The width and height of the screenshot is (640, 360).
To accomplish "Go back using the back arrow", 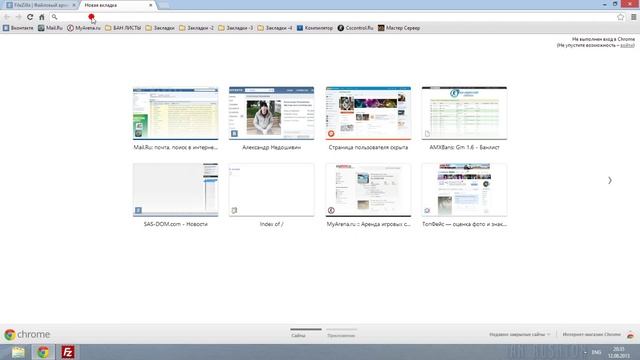I will coord(7,17).
